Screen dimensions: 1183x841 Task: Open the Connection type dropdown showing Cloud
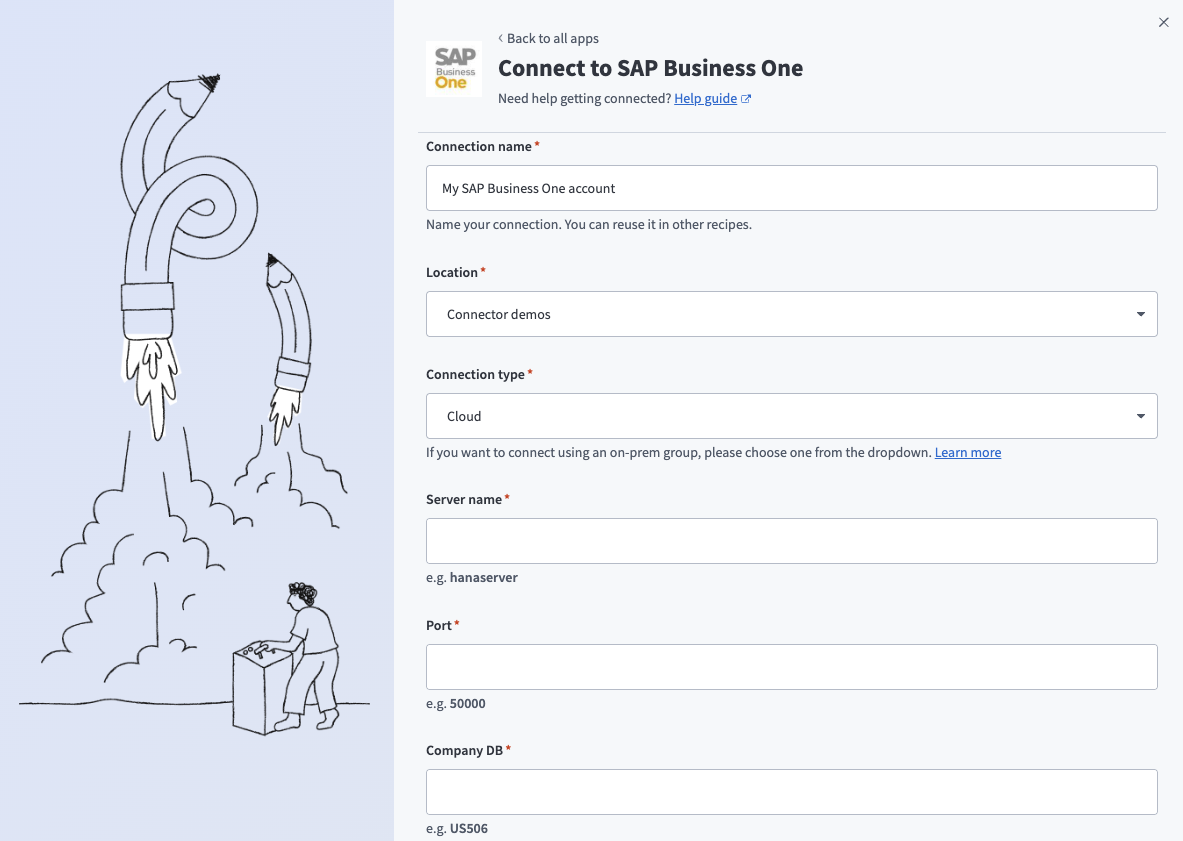click(x=780, y=416)
